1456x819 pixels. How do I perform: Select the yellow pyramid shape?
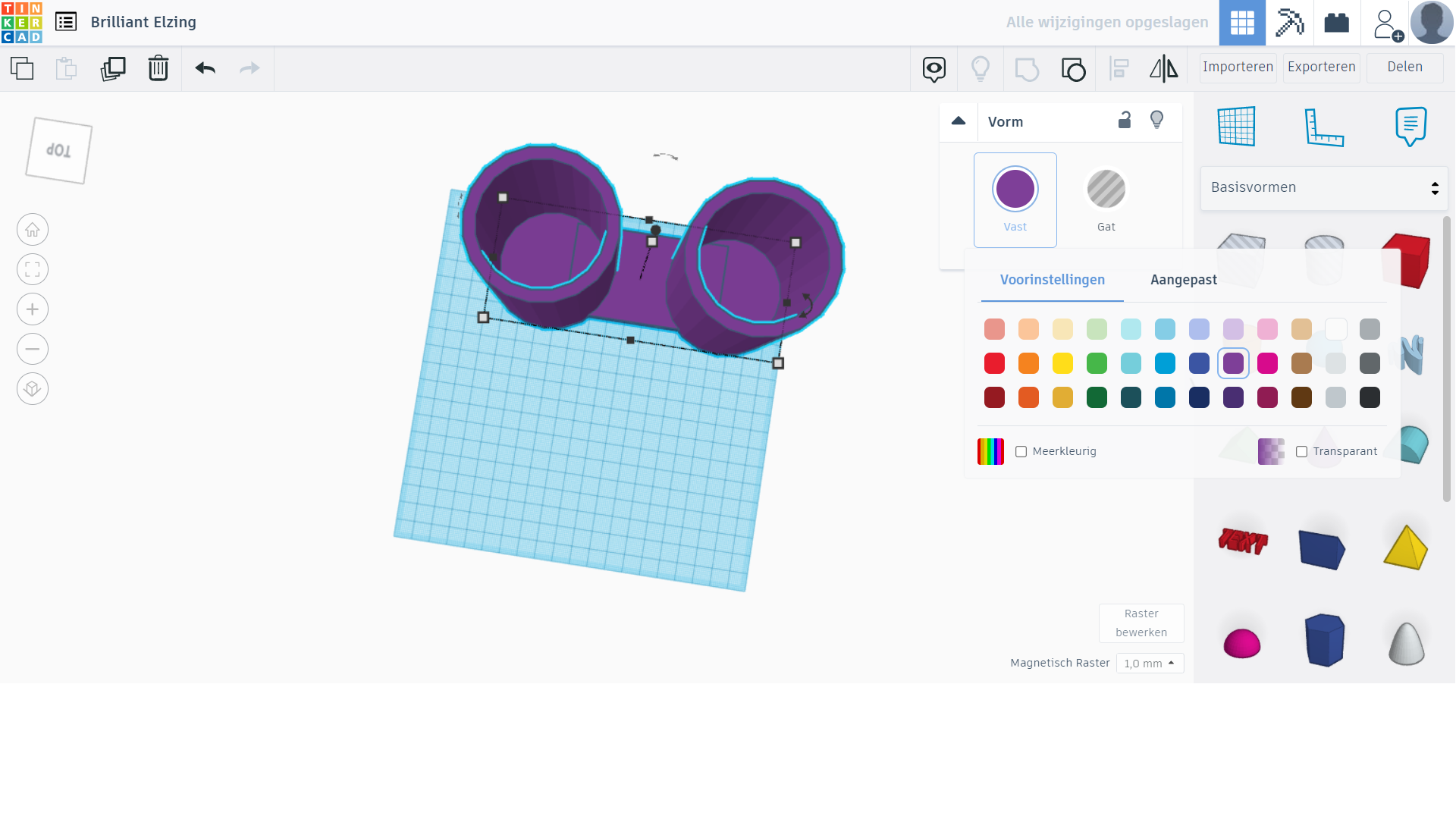pyautogui.click(x=1405, y=548)
